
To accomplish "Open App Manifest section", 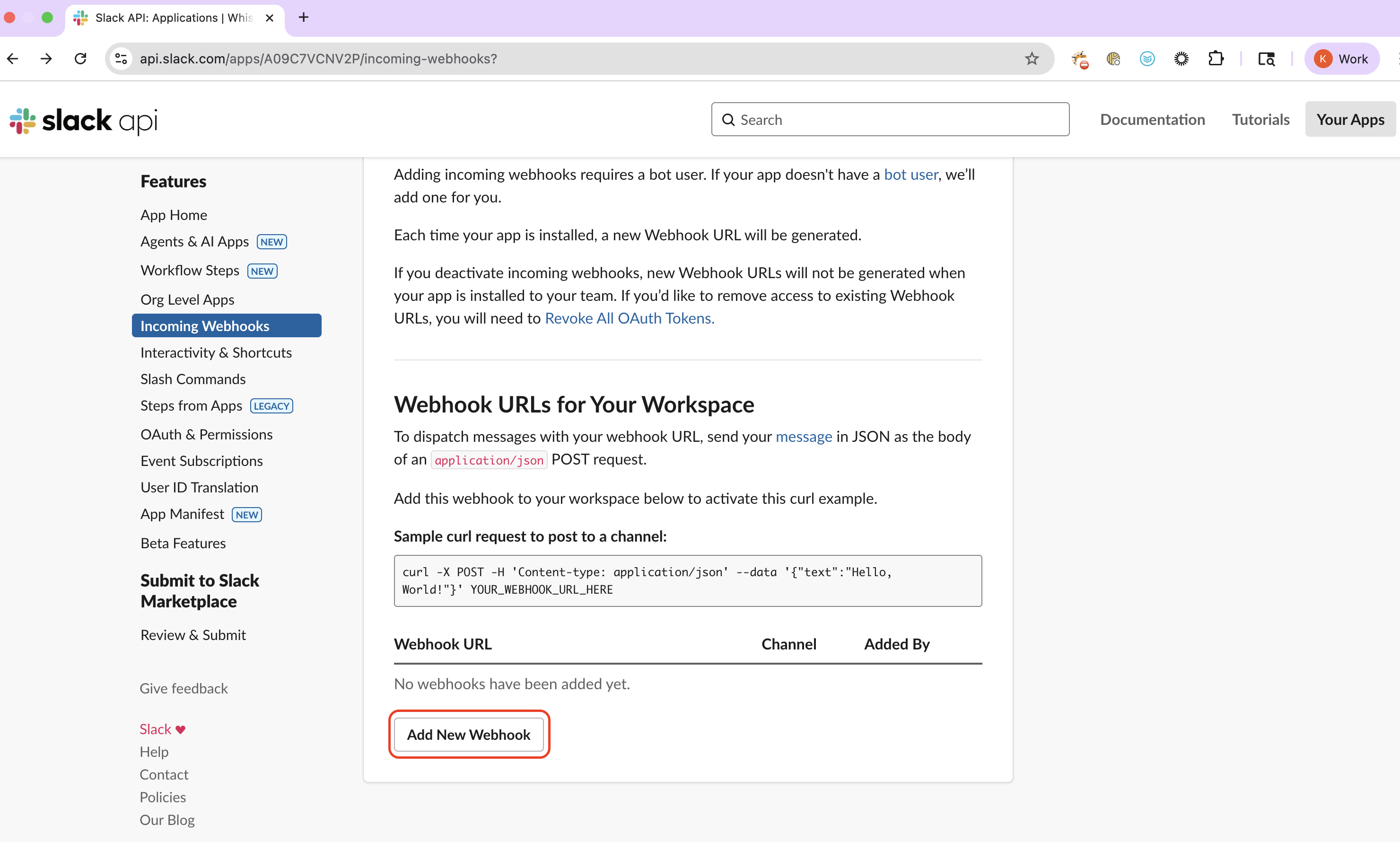I will (x=182, y=514).
